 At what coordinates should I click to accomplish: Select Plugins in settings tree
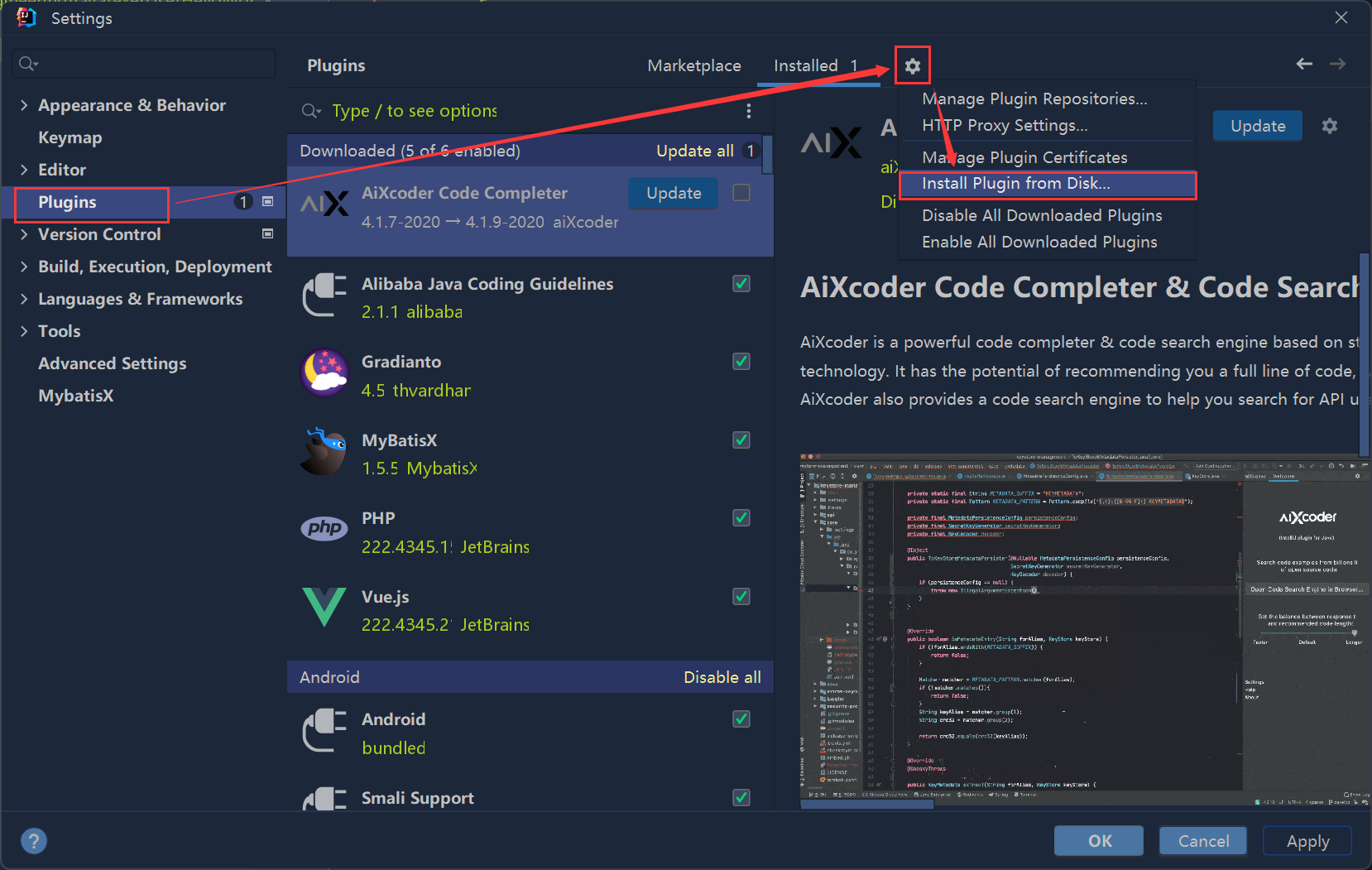[67, 202]
